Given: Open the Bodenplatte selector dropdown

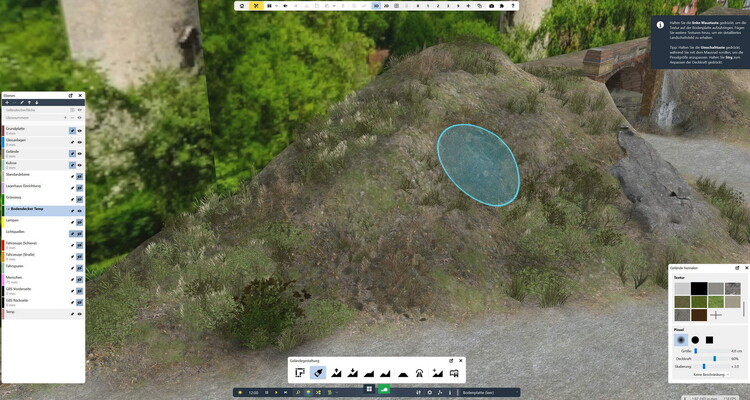Looking at the screenshot, I should (x=489, y=392).
